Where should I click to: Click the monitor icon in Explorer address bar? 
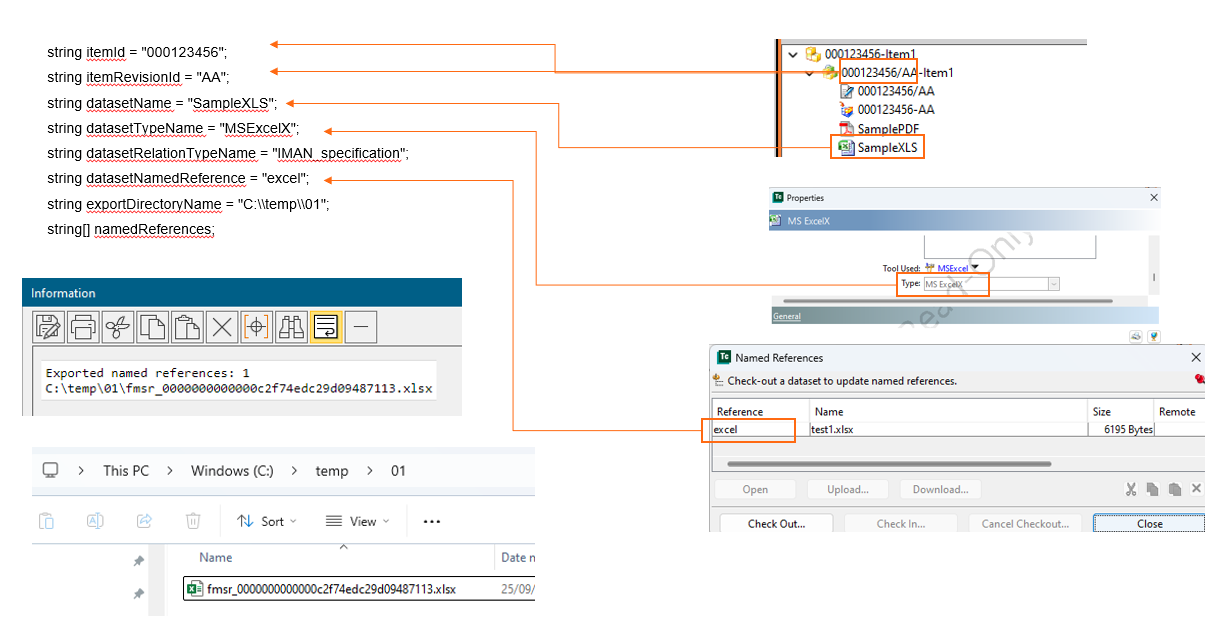(x=50, y=470)
